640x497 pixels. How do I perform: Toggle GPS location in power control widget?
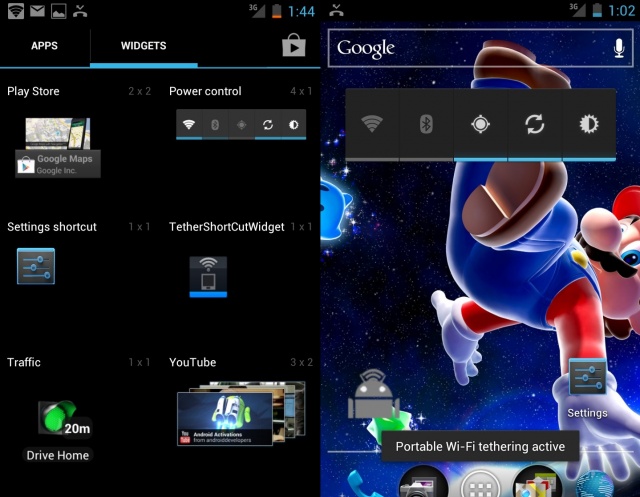[480, 124]
